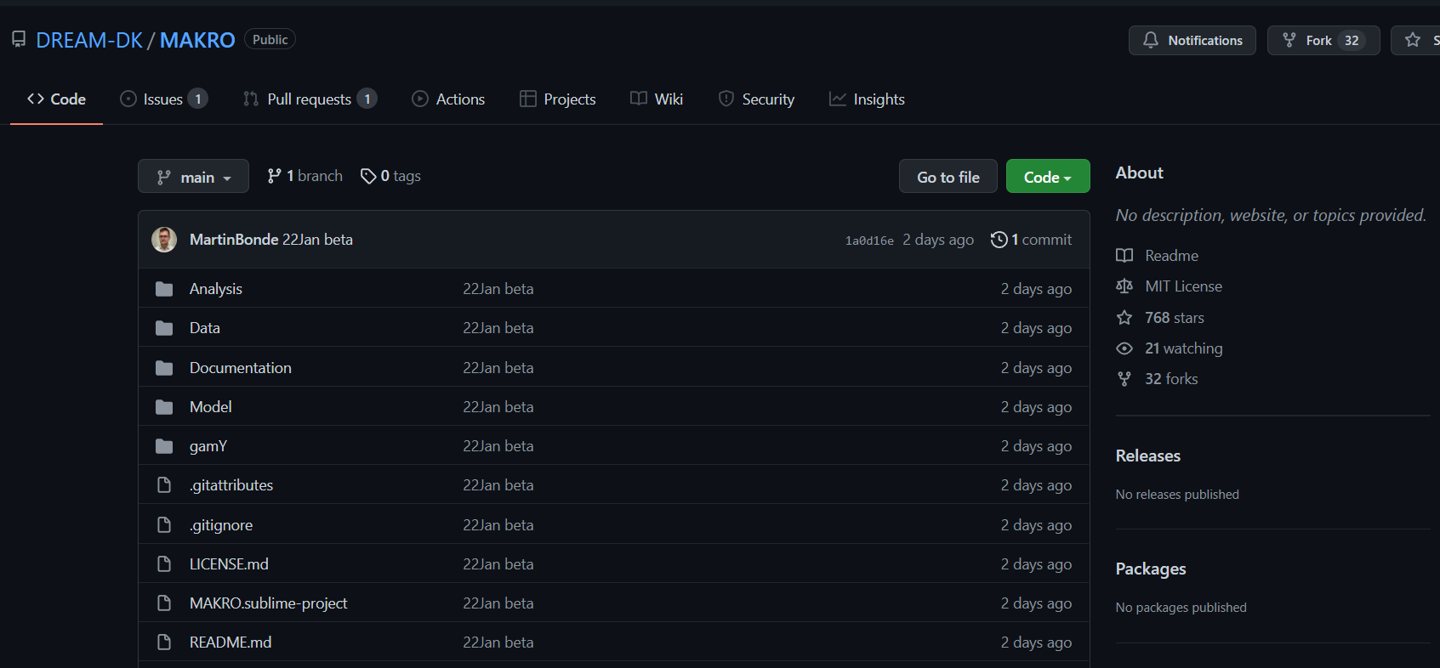This screenshot has height=668, width=1440.
Task: Click the star icon at top right
Action: pyautogui.click(x=1412, y=40)
